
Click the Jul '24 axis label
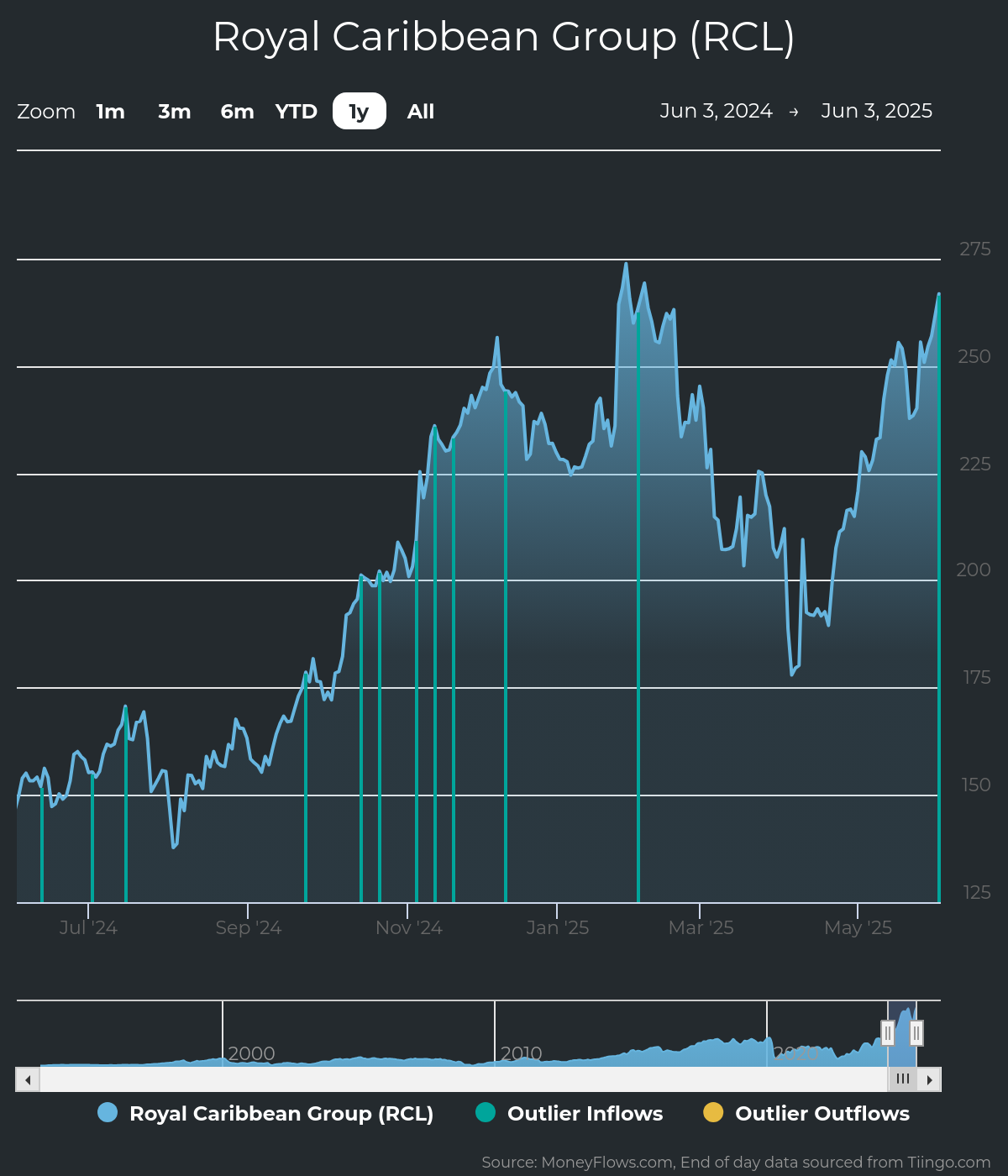pyautogui.click(x=88, y=928)
